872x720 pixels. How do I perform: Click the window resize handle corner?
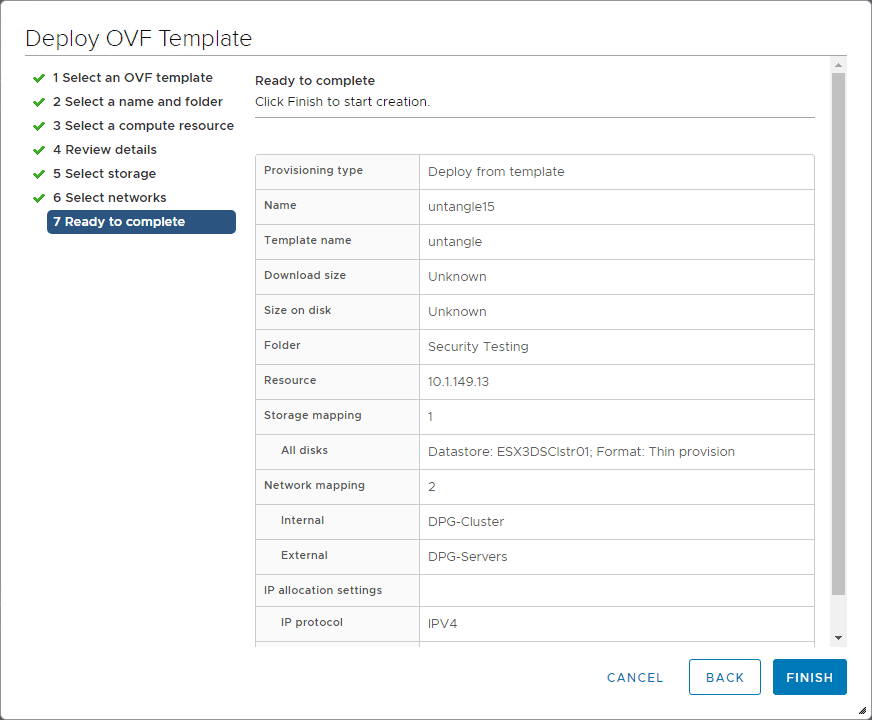864,712
